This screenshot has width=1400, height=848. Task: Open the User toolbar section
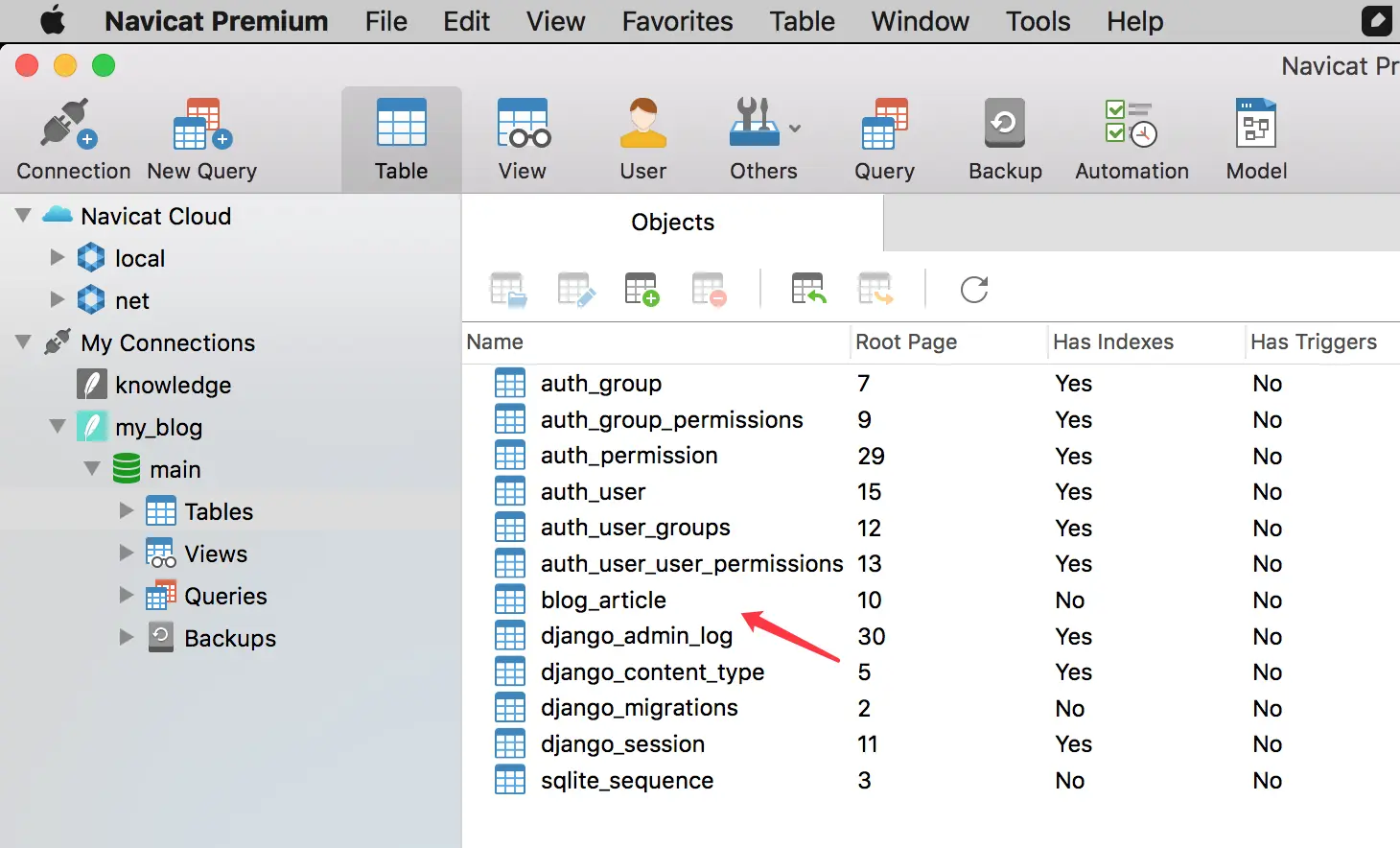(x=643, y=140)
